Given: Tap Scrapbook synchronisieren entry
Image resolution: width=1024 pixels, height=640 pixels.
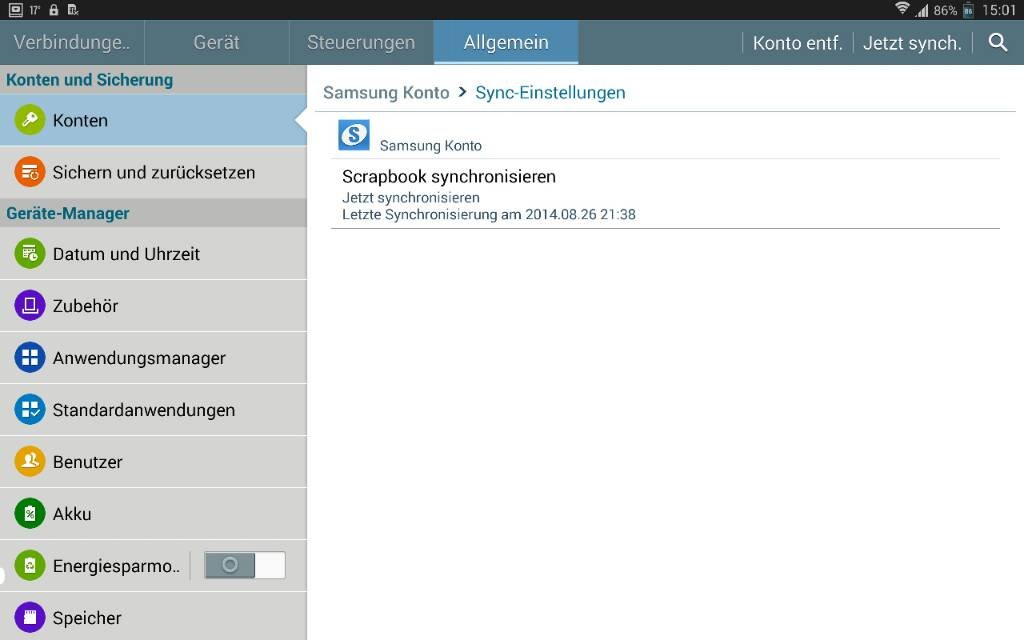Looking at the screenshot, I should (665, 194).
